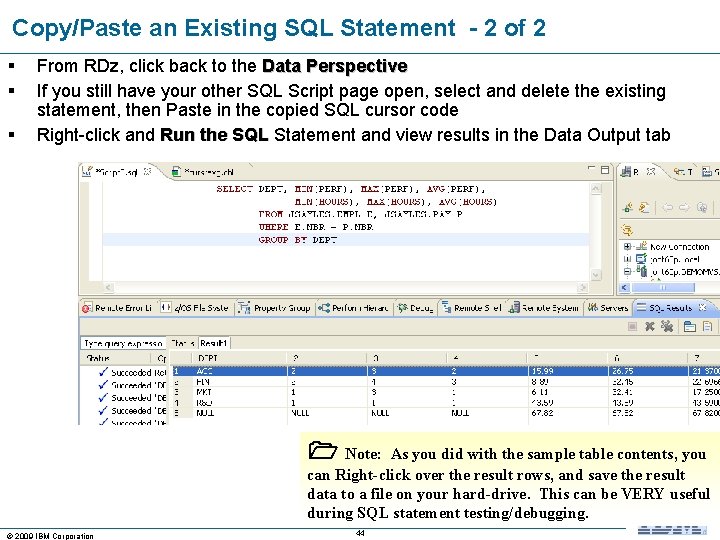The width and height of the screenshot is (720, 540).
Task: Click the WHERE E.NBR line in editor
Action: [x=316, y=227]
